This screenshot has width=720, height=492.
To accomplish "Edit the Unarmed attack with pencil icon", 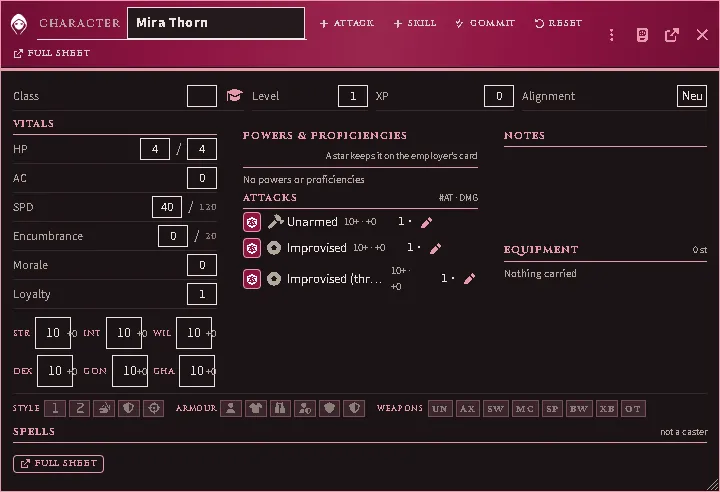I will click(427, 223).
